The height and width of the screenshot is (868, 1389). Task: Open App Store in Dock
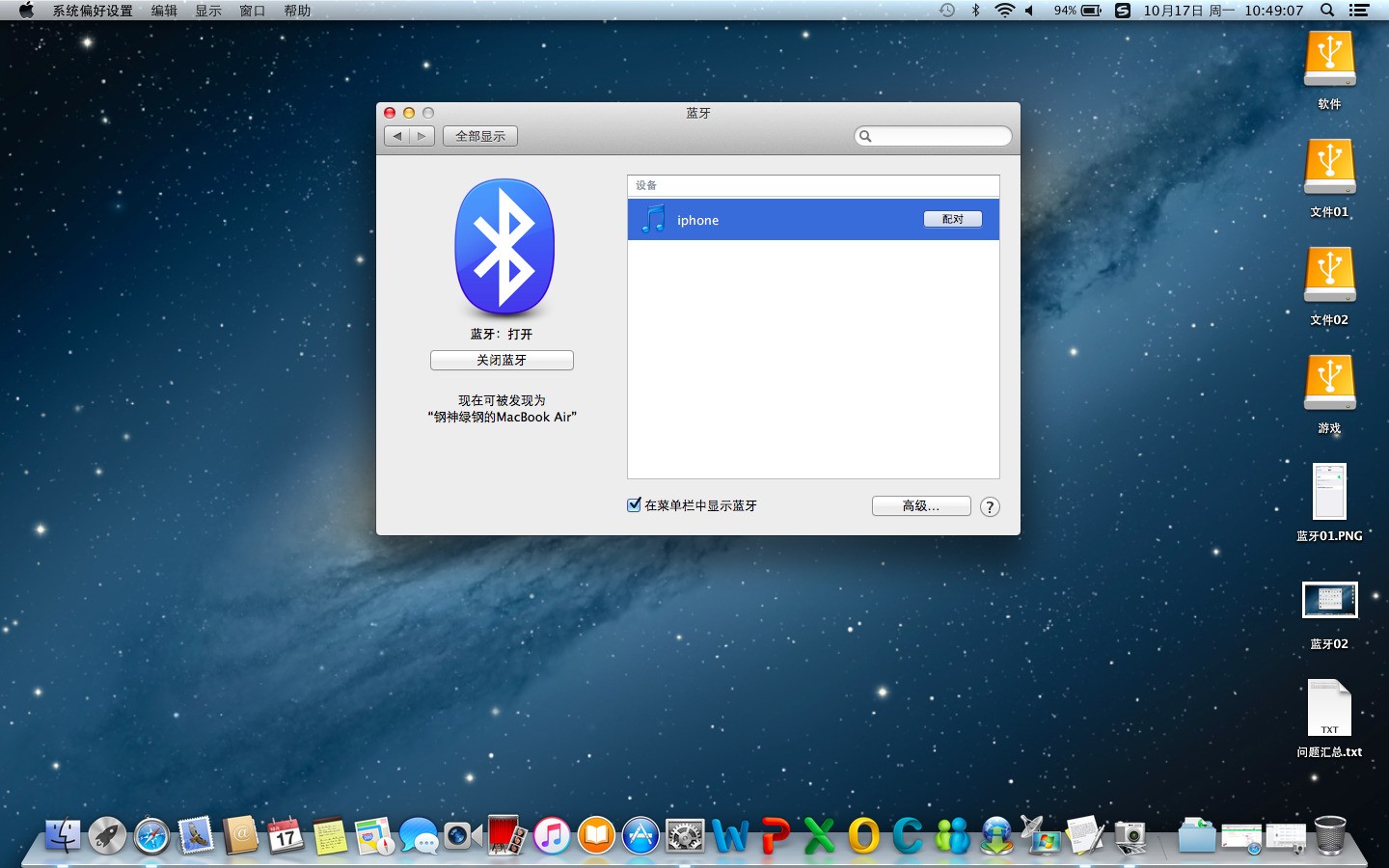point(640,835)
